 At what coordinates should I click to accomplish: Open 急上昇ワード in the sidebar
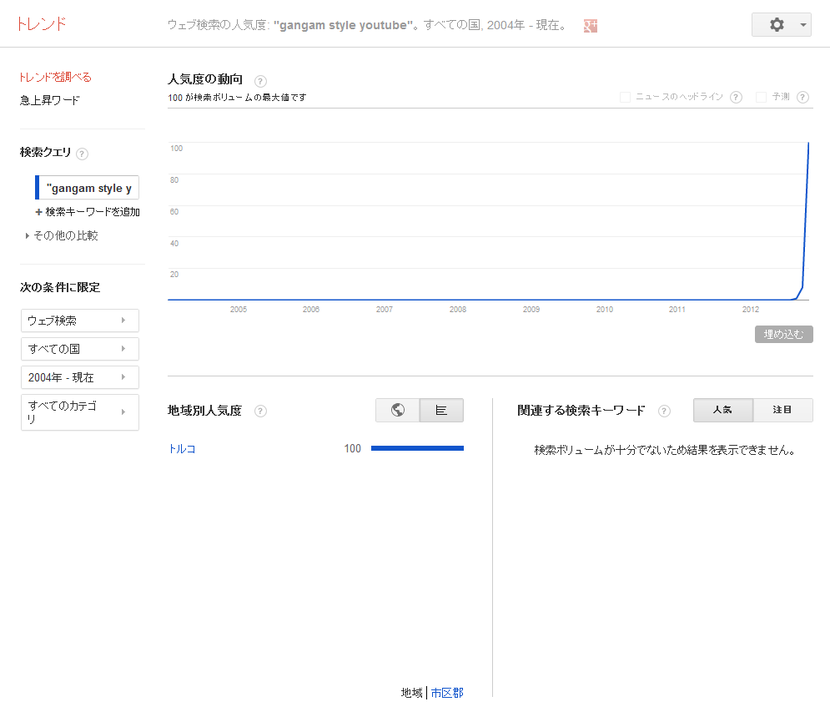point(50,100)
